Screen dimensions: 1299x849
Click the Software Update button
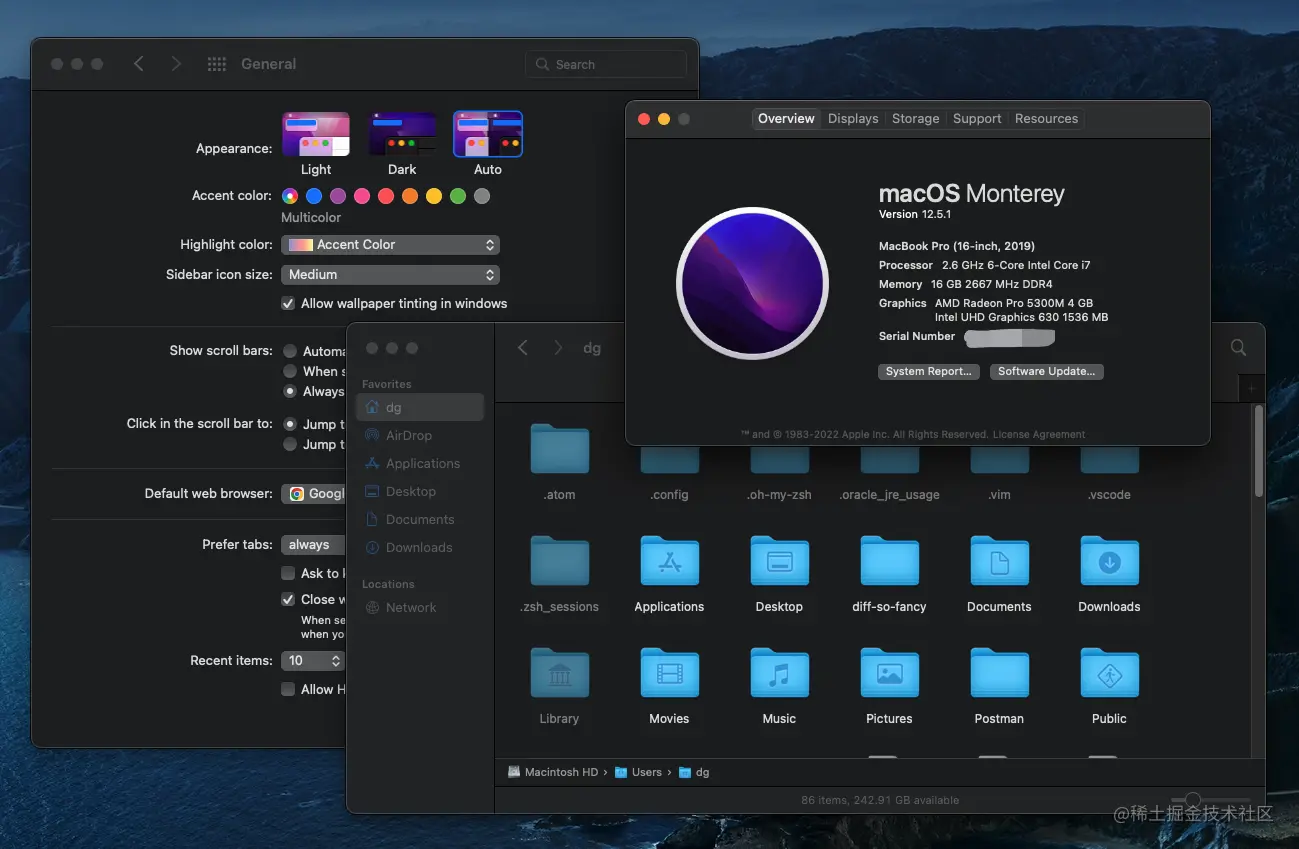click(x=1046, y=372)
